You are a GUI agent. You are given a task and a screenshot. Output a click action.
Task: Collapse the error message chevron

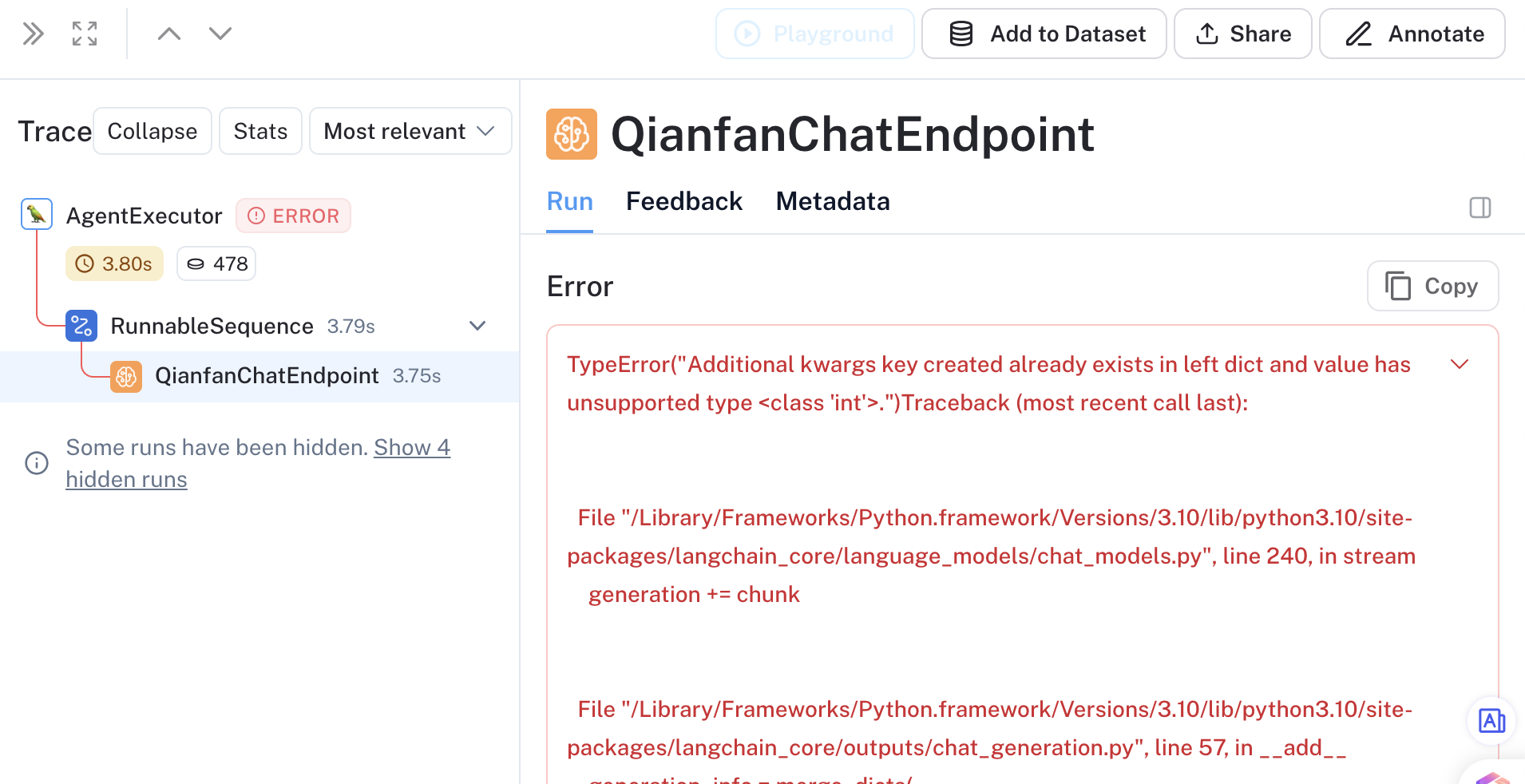1460,364
